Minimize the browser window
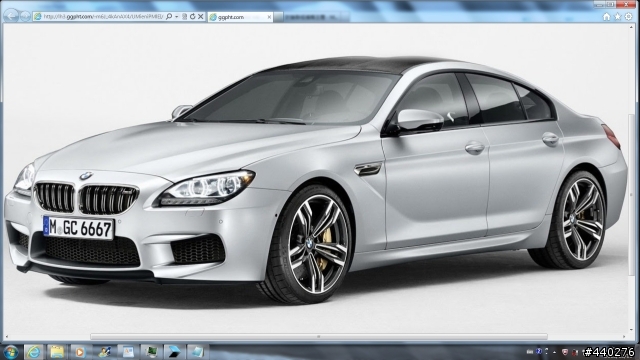Viewport: 640px width, 360px height. [599, 4]
